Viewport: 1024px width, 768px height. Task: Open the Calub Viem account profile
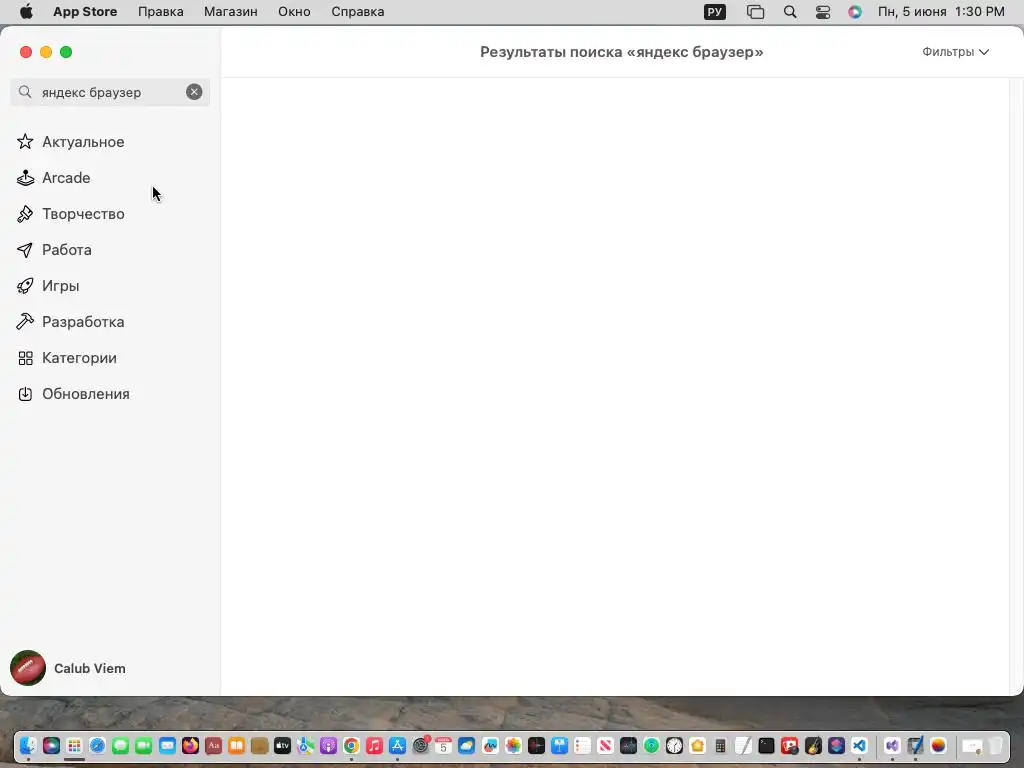(69, 668)
